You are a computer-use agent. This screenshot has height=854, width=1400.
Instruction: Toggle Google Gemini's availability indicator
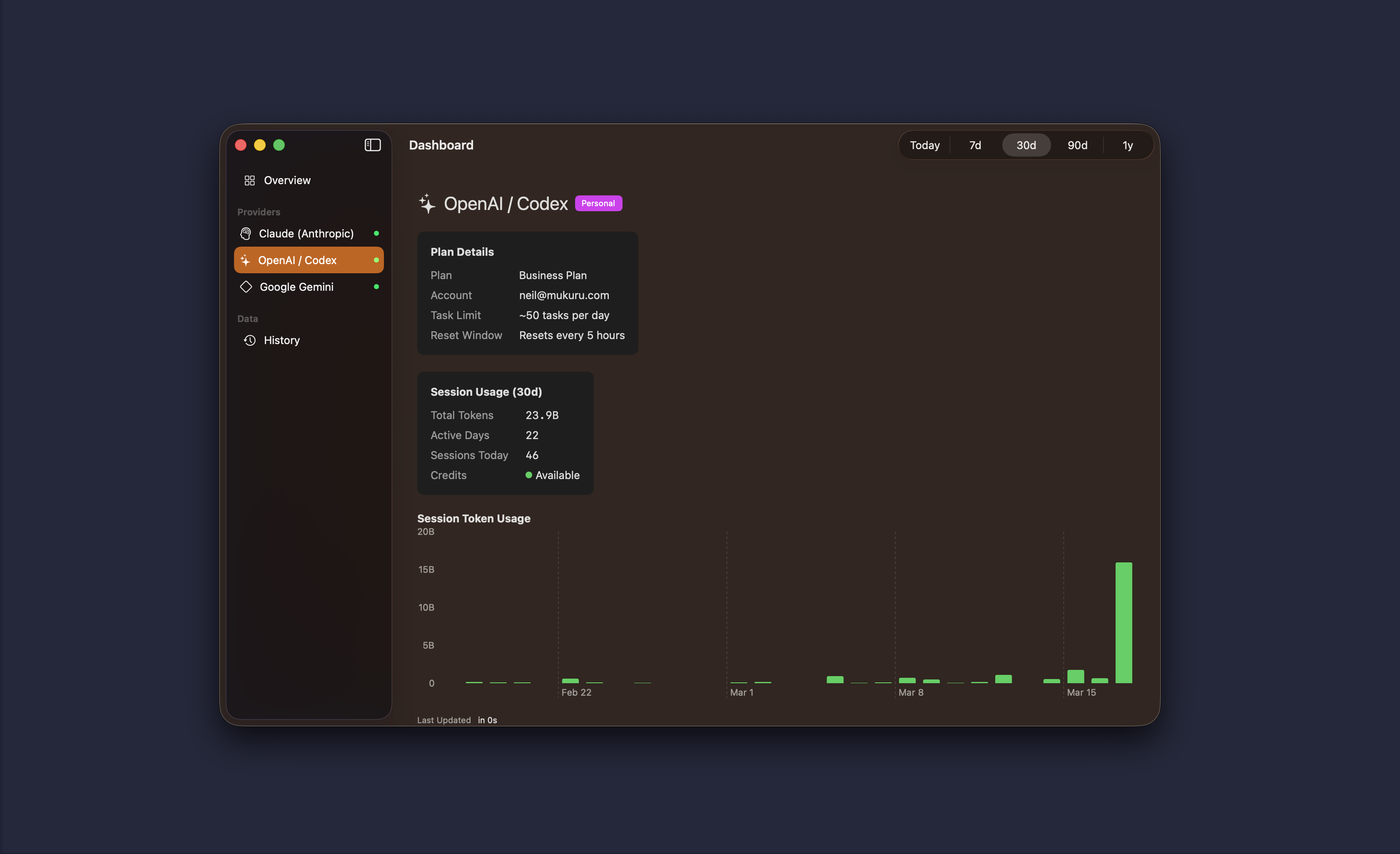point(377,287)
